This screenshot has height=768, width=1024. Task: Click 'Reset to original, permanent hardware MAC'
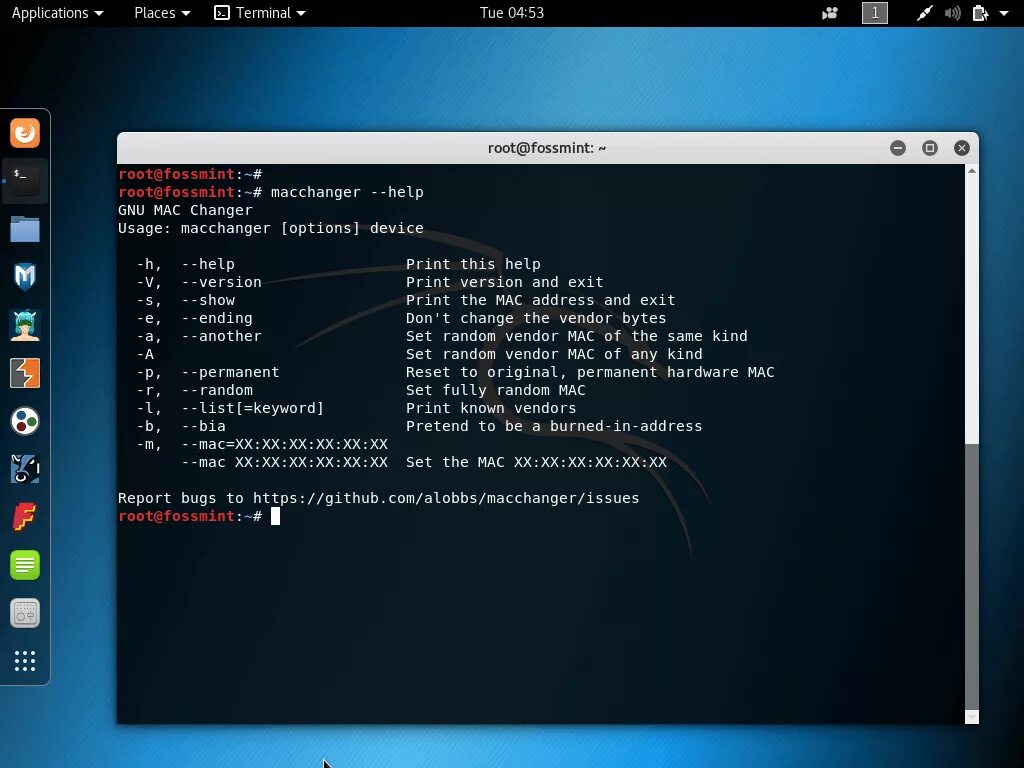590,372
